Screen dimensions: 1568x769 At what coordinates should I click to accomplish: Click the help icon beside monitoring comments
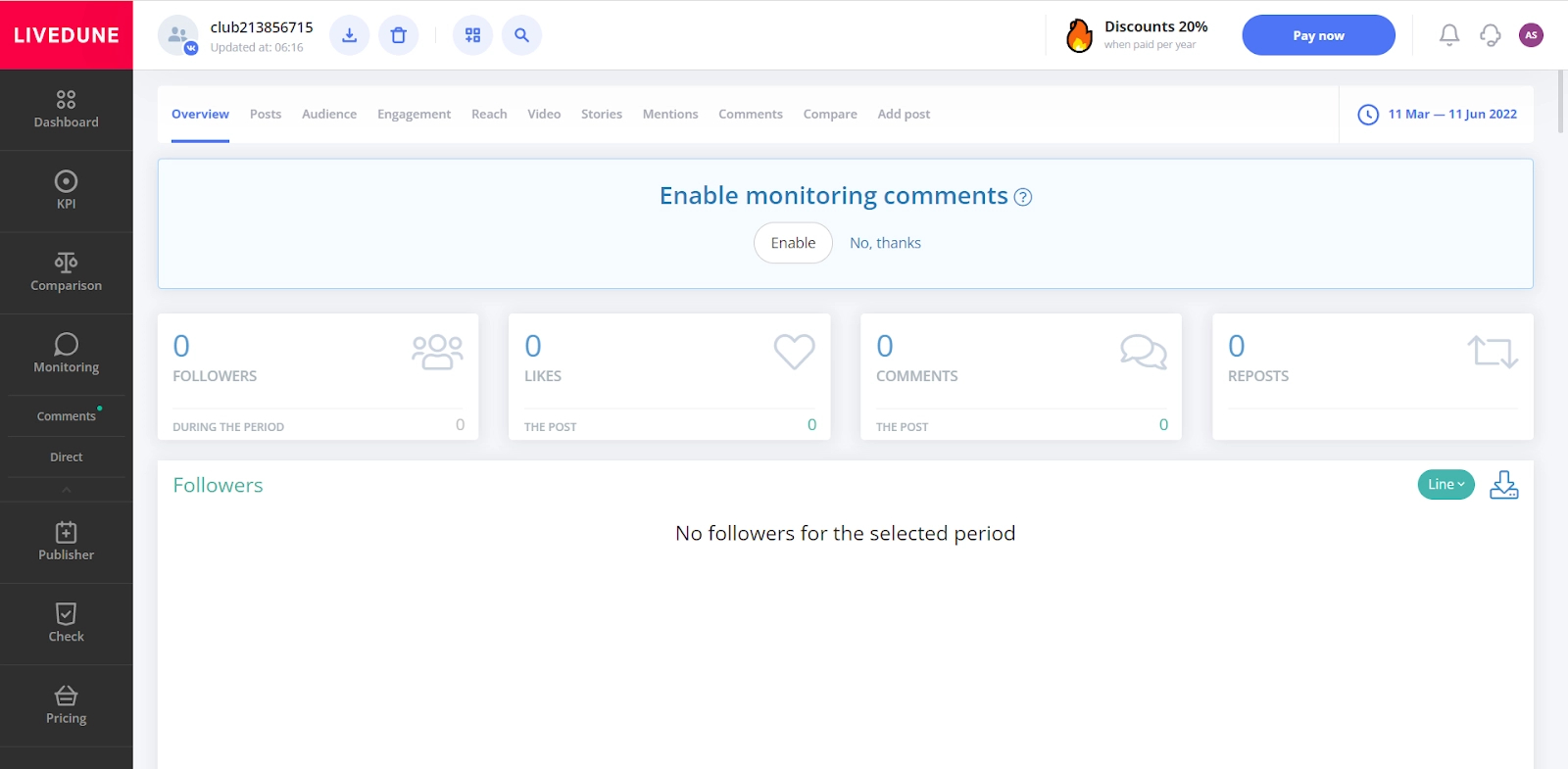coord(1023,197)
